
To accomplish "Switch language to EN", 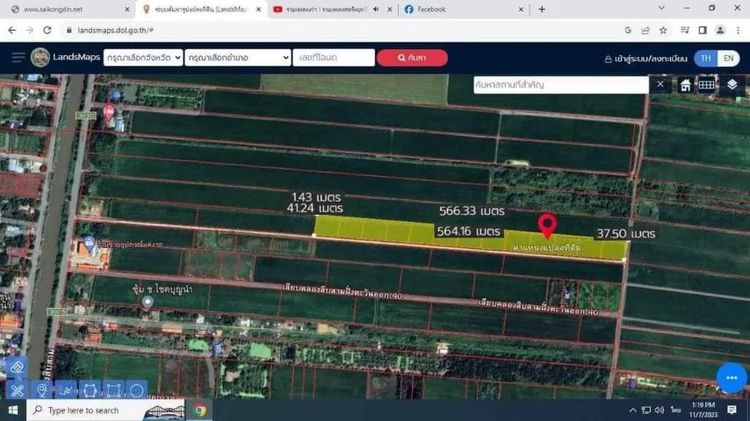I will pos(730,58).
